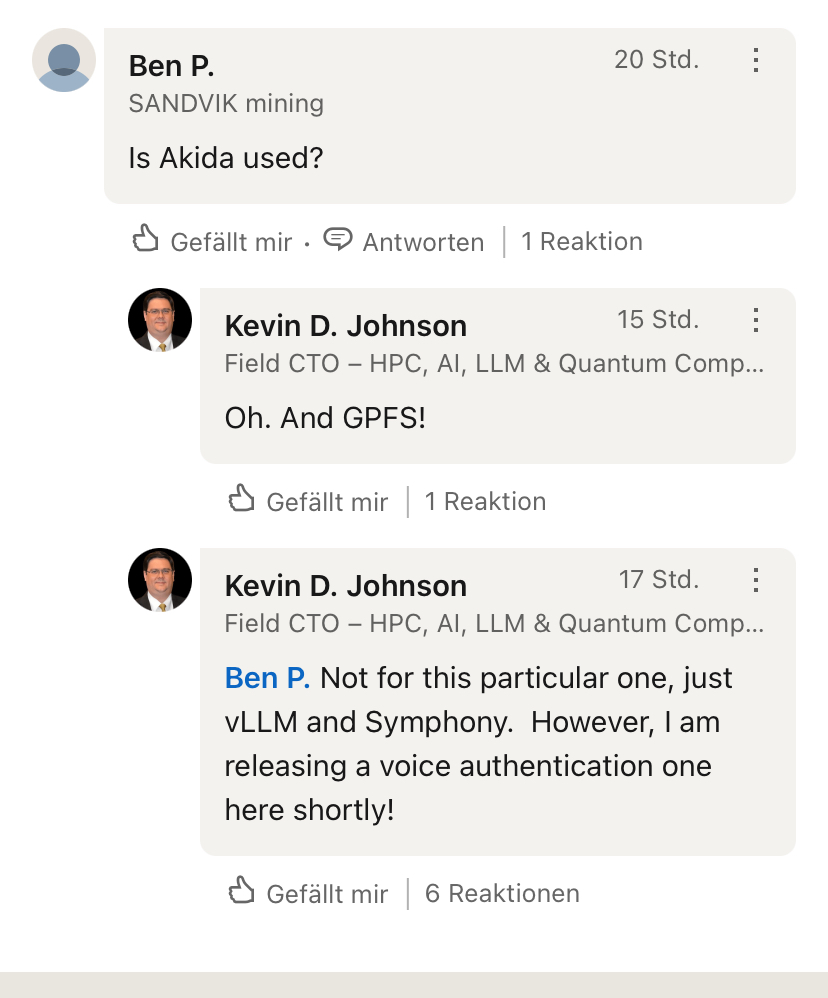This screenshot has height=998, width=828.
Task: View "1 Reaktion" under the GPFS comment
Action: click(485, 502)
